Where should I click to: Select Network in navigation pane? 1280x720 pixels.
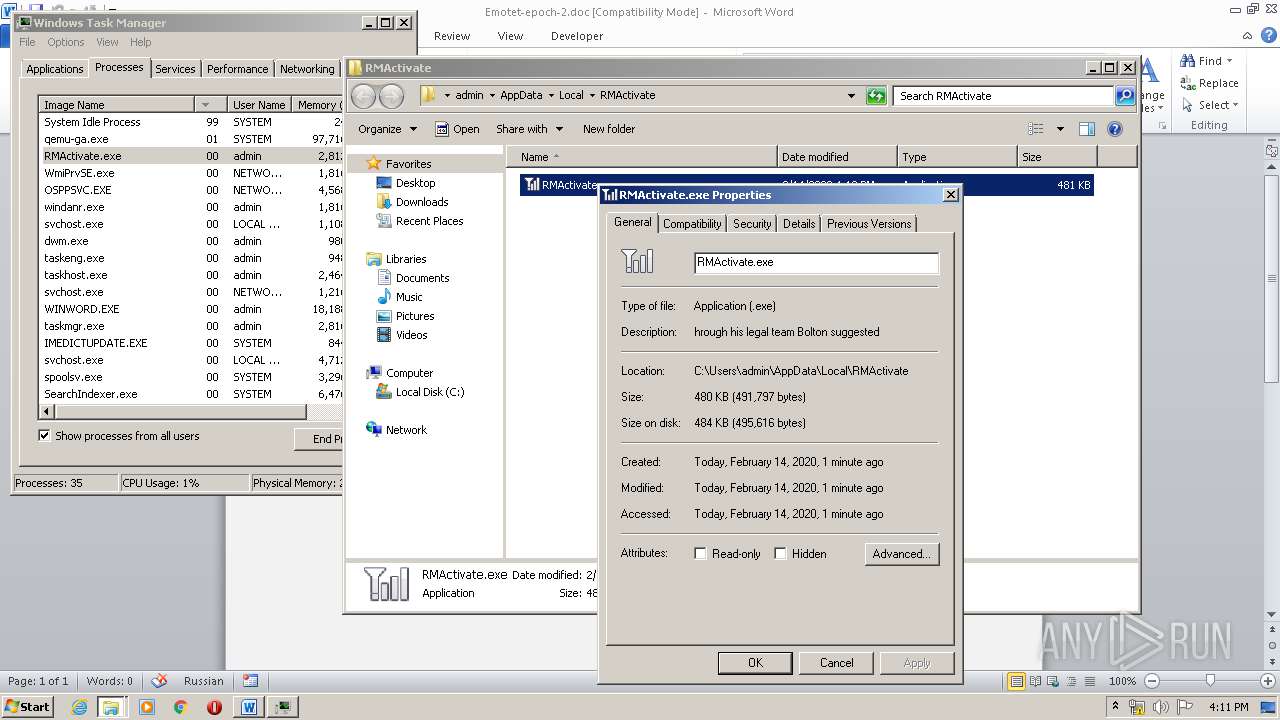click(x=406, y=430)
